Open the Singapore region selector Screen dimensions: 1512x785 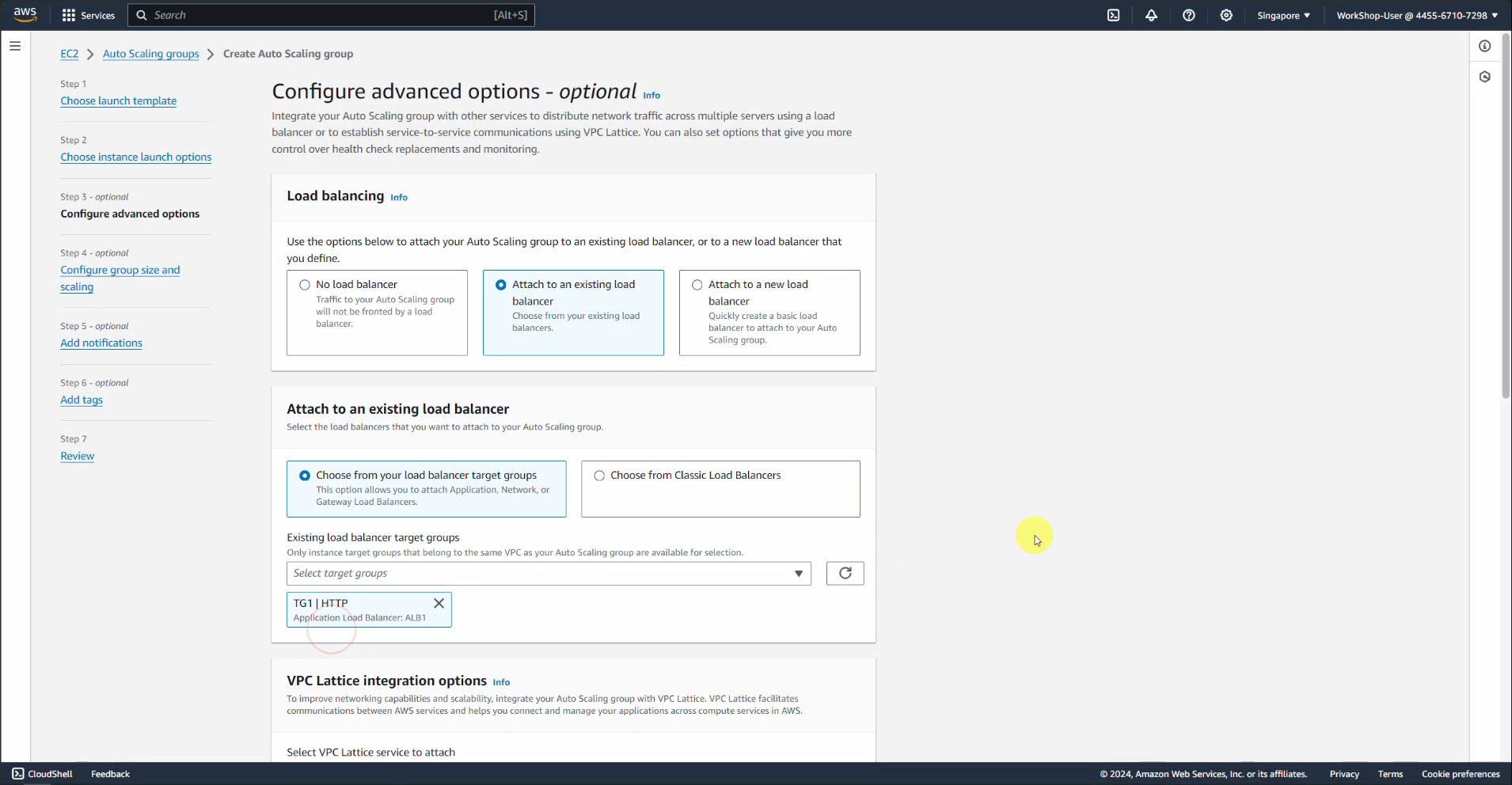(1282, 15)
